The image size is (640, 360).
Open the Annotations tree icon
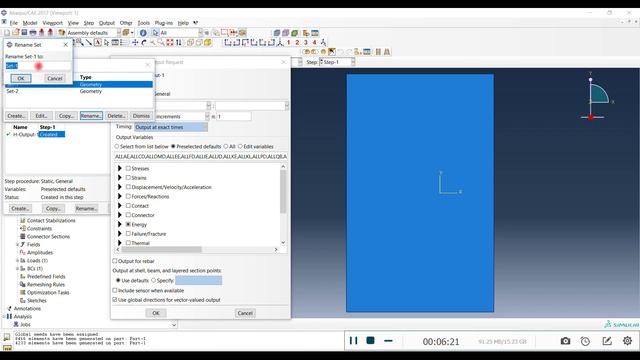pyautogui.click(x=9, y=309)
